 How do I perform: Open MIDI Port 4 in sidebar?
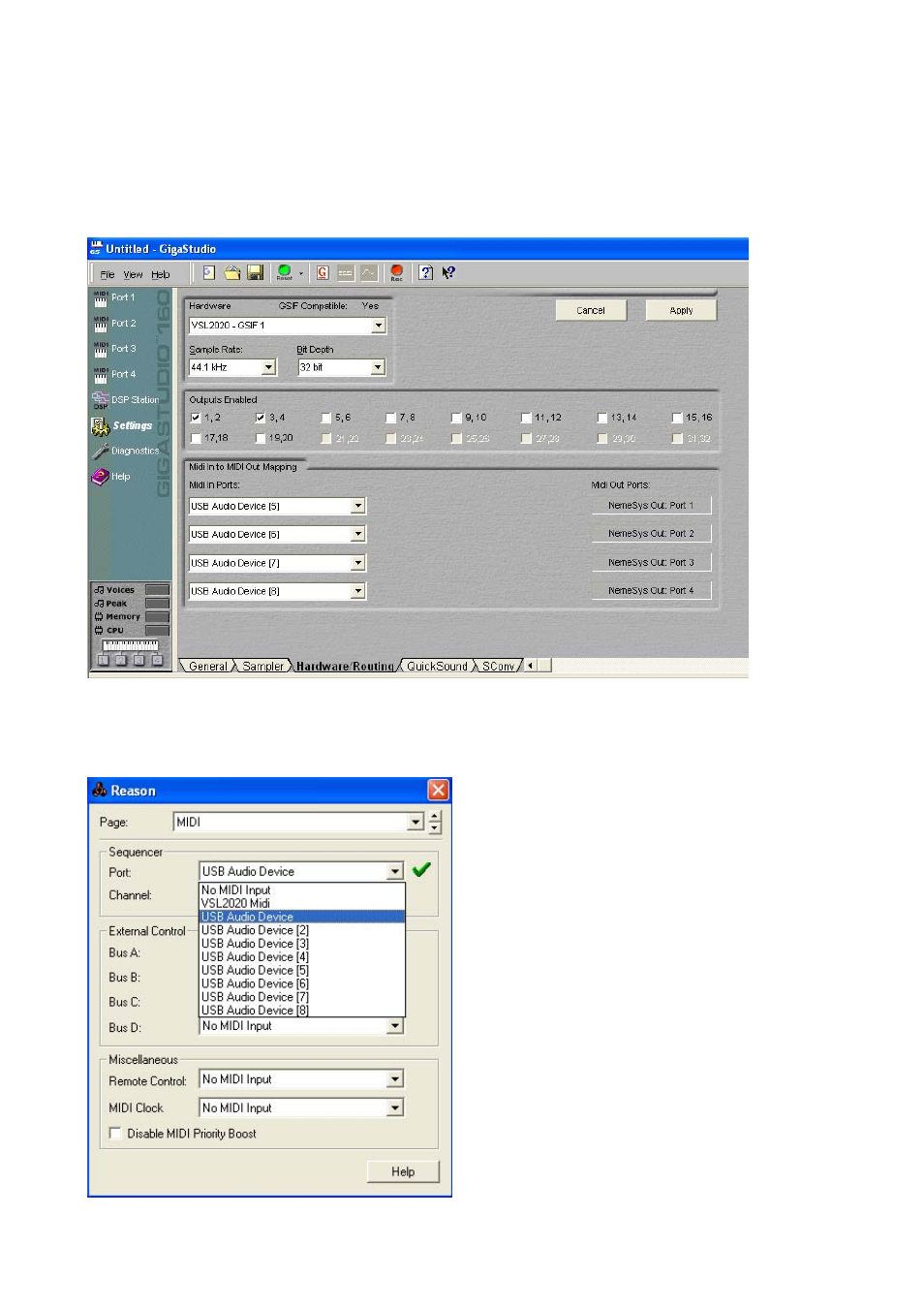114,374
